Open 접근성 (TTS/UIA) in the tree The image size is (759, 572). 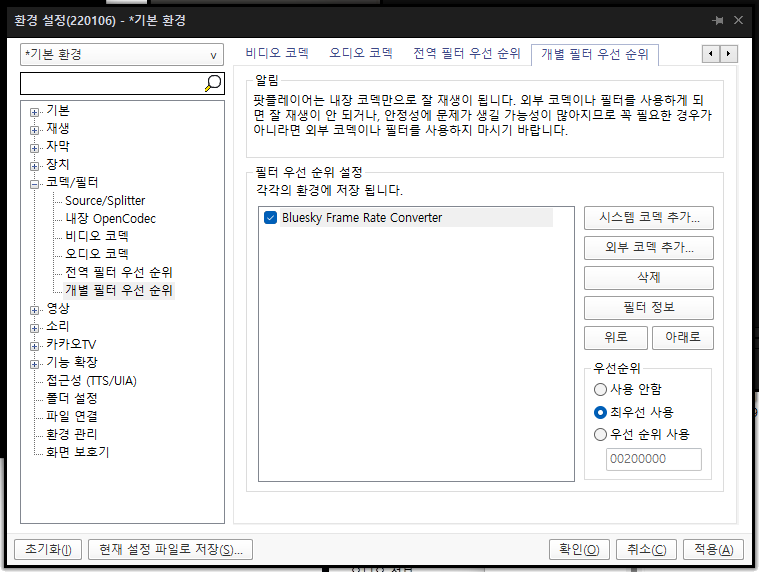point(91,381)
